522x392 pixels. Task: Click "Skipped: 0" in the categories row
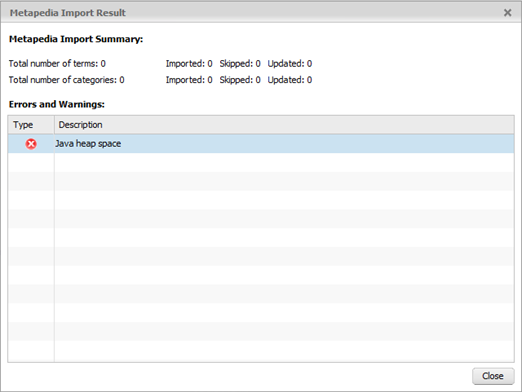pos(240,80)
